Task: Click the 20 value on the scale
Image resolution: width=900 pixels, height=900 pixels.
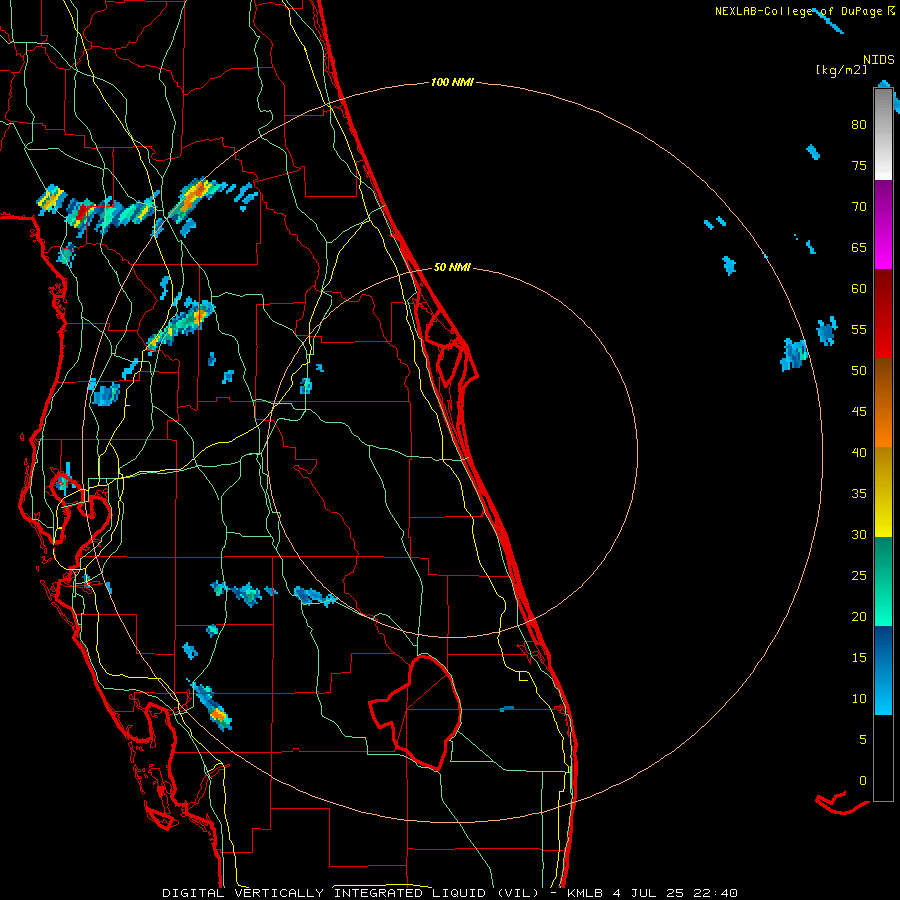Action: pos(859,616)
